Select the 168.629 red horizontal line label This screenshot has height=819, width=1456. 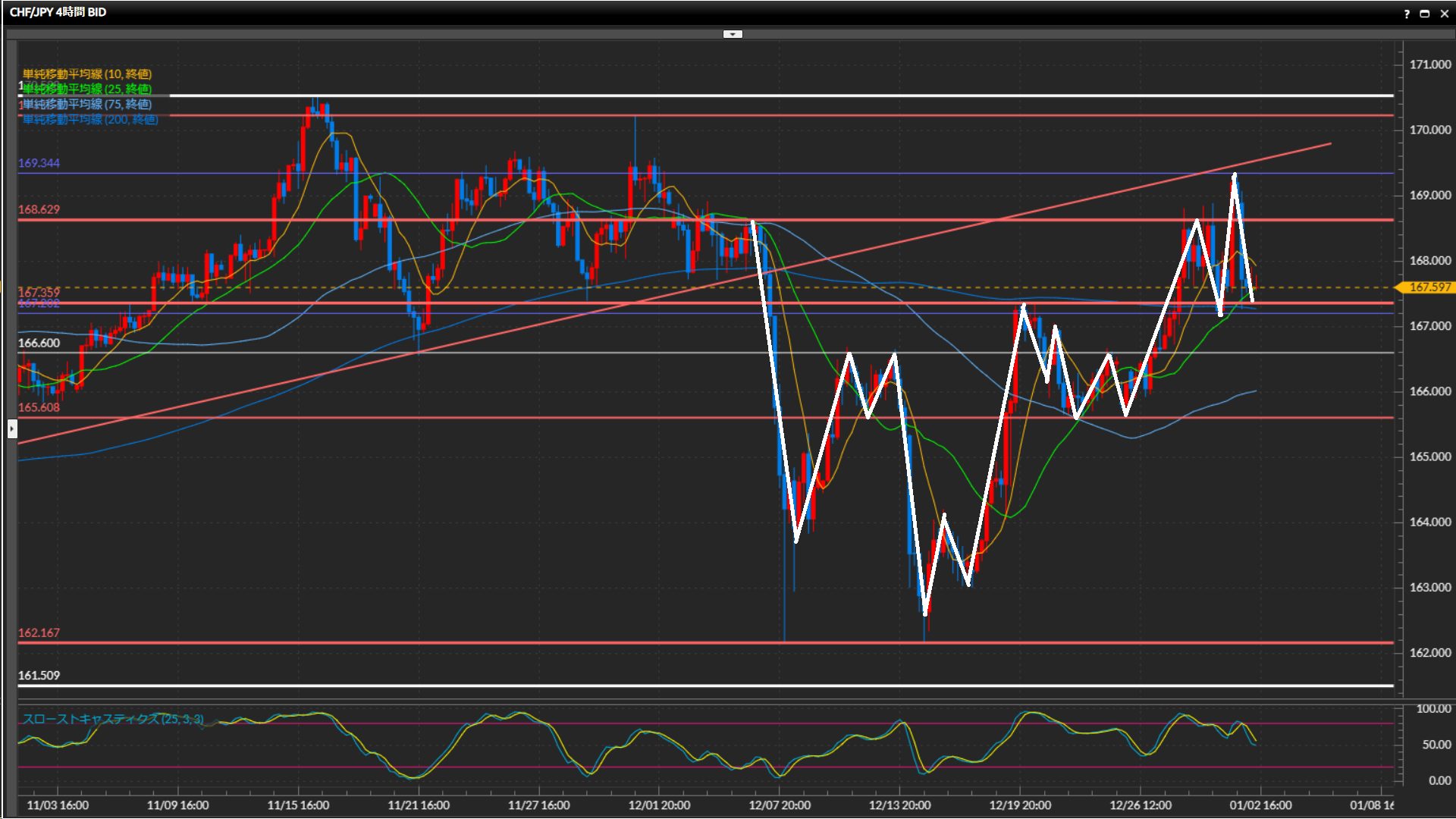(x=39, y=209)
